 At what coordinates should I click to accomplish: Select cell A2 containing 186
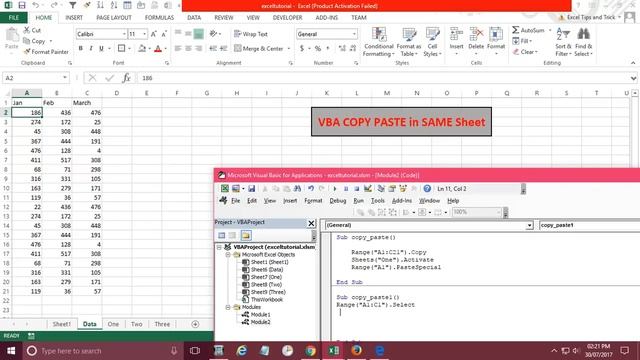coord(27,112)
